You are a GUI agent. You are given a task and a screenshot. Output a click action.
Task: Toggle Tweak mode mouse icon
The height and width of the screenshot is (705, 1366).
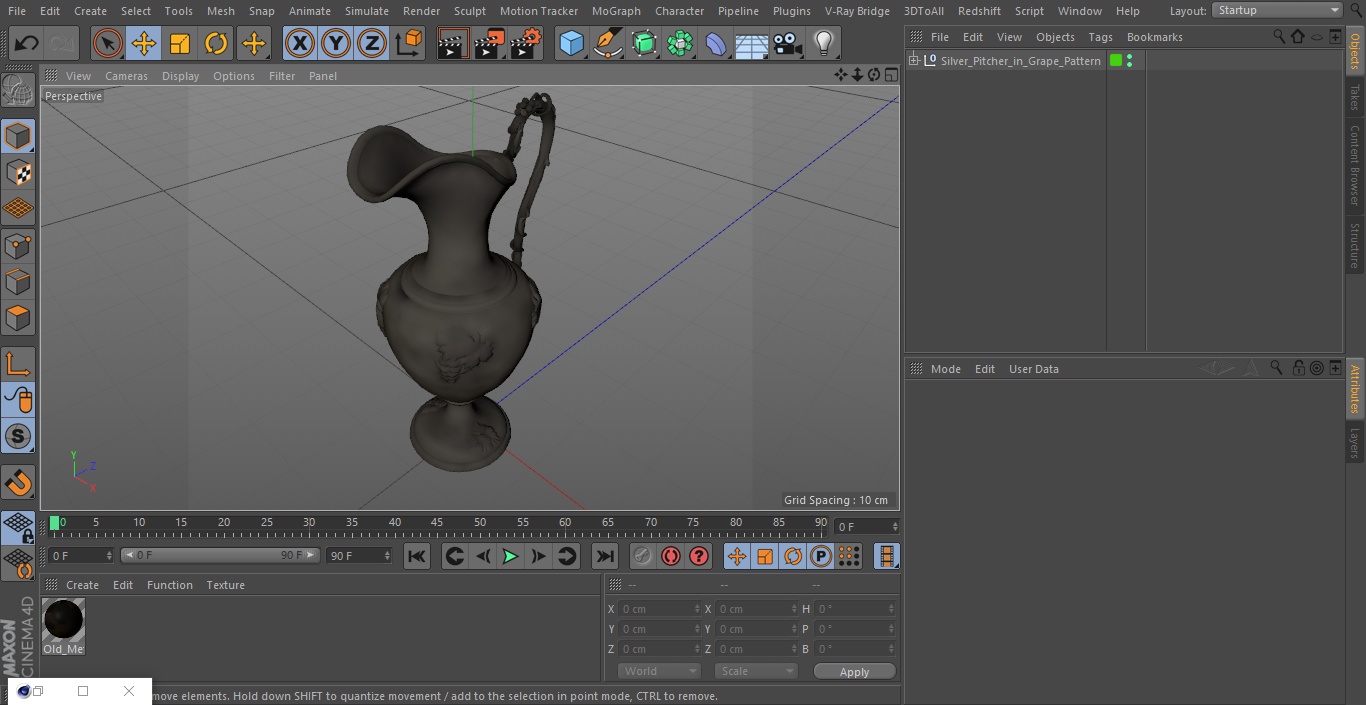[x=18, y=400]
